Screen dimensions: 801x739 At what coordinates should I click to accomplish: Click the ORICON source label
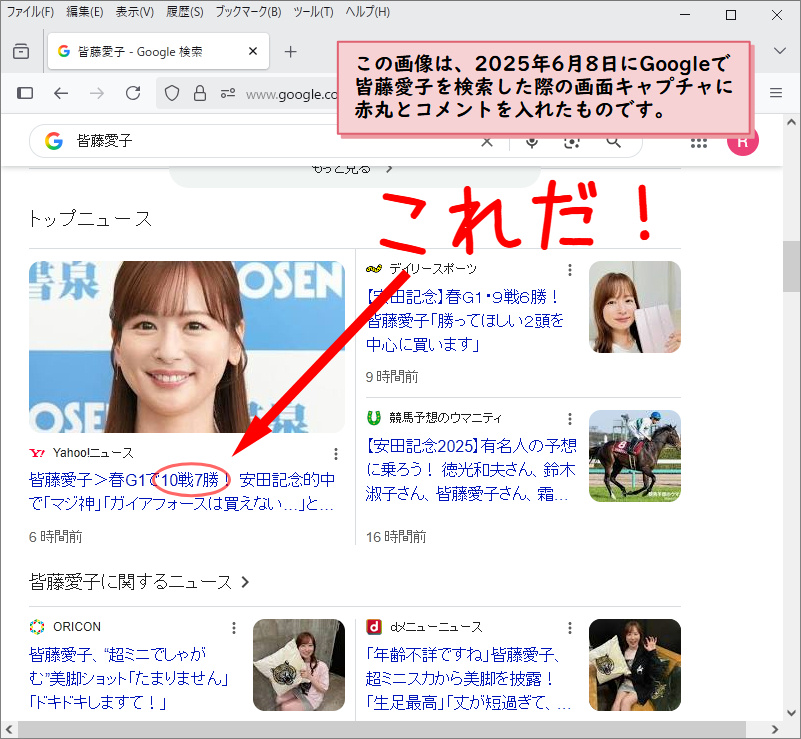tap(77, 627)
